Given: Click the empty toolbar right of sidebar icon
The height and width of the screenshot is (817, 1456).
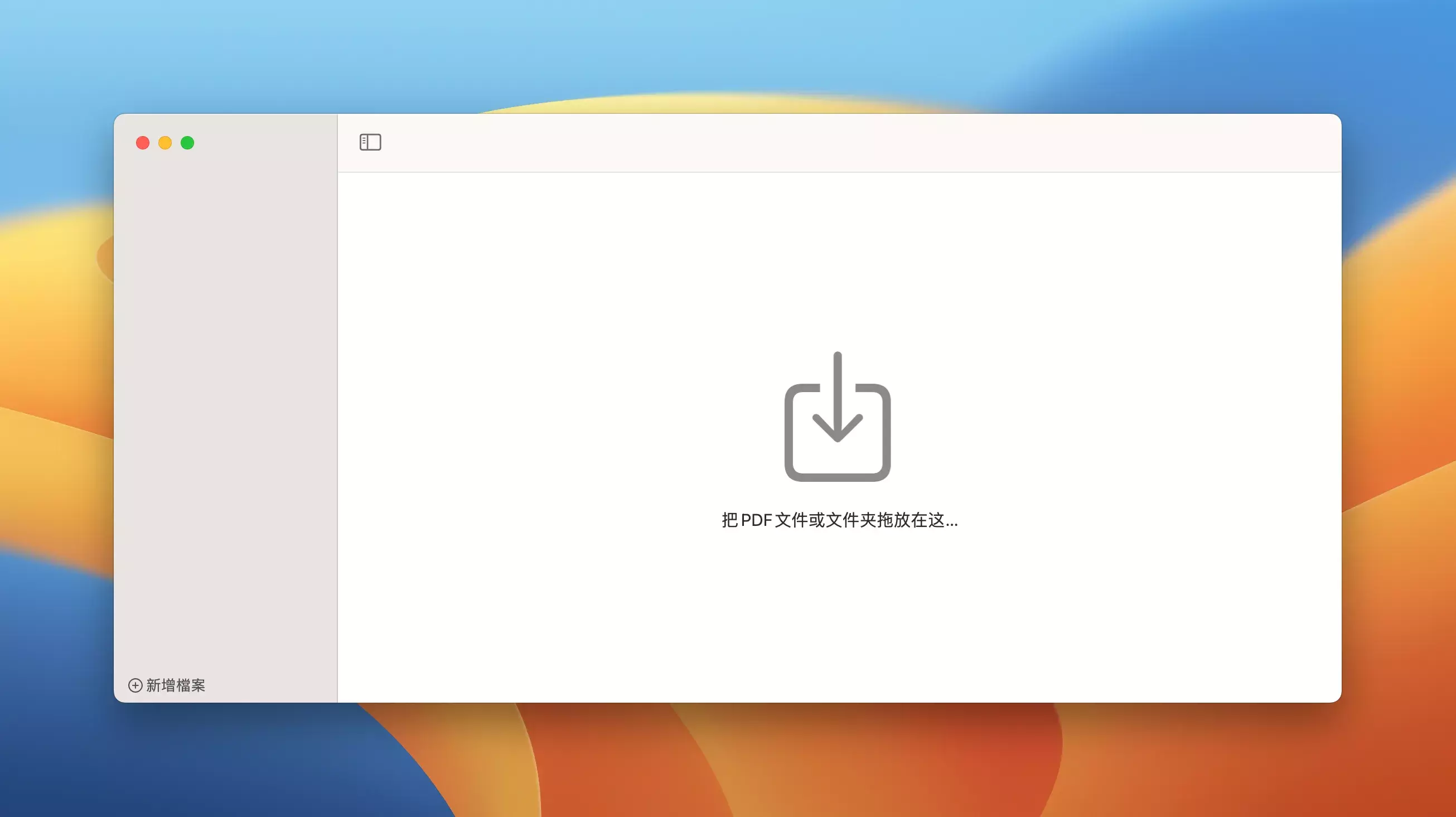Looking at the screenshot, I should pyautogui.click(x=848, y=142).
